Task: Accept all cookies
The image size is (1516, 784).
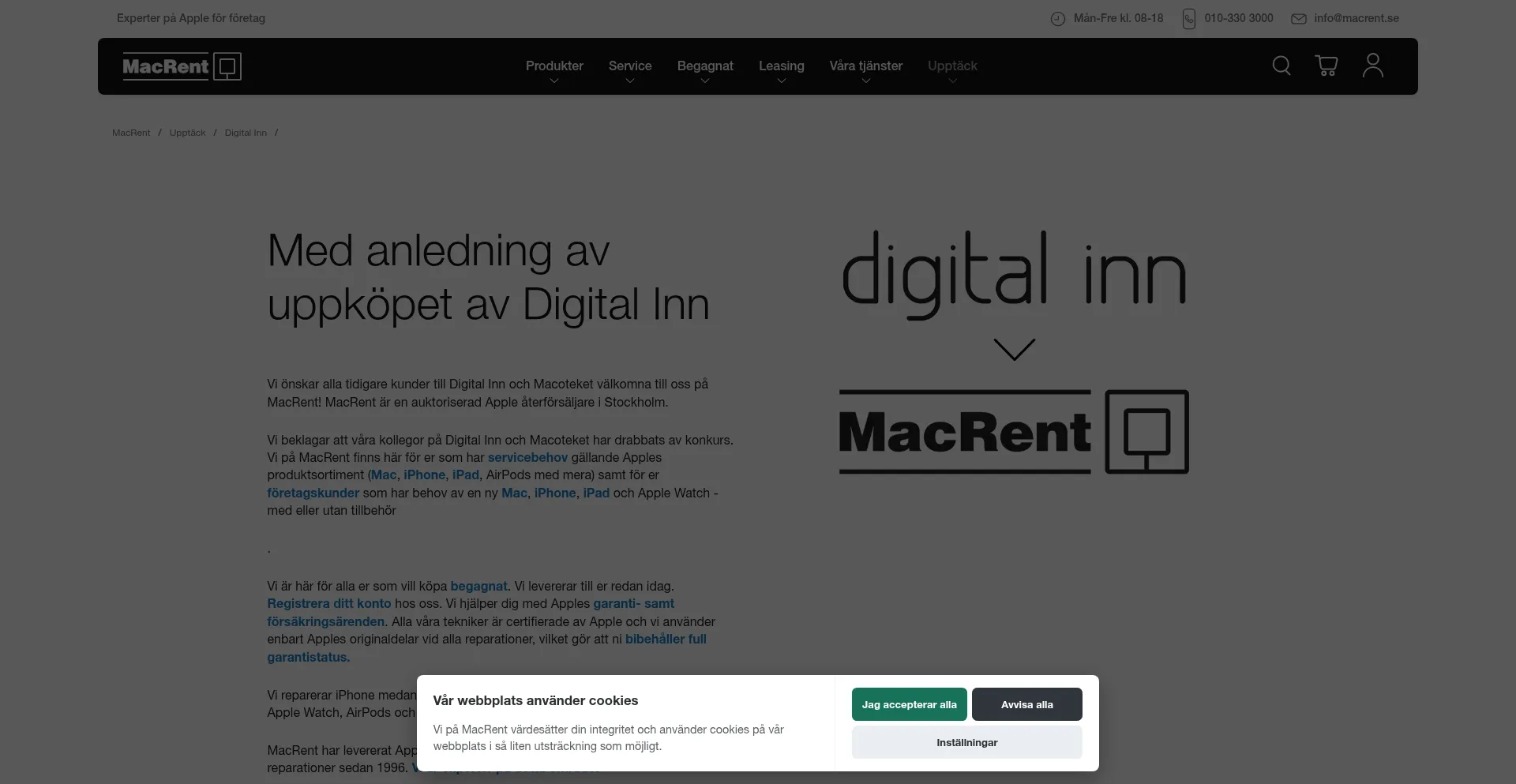Action: click(x=909, y=703)
